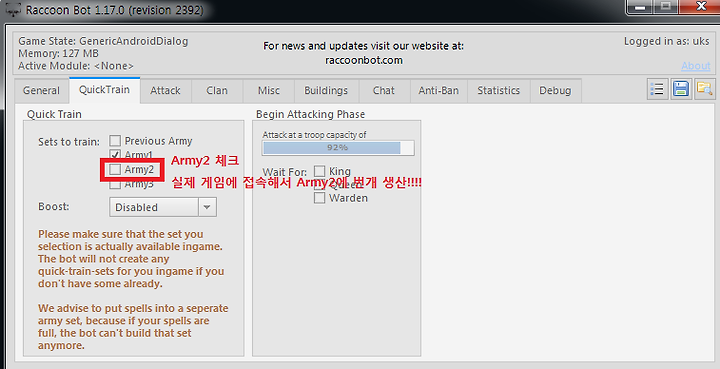Uncheck the Army1 checkbox

pyautogui.click(x=115, y=154)
